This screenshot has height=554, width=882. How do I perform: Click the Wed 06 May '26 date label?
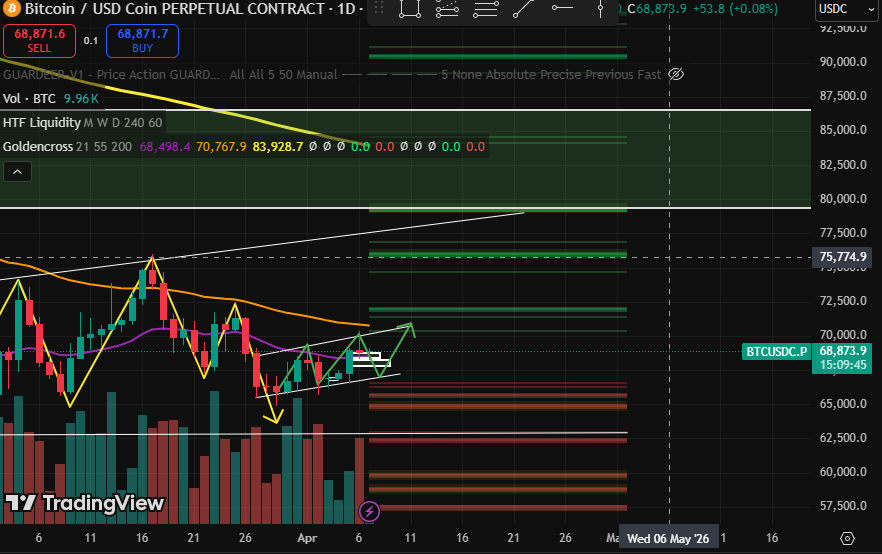pos(668,539)
